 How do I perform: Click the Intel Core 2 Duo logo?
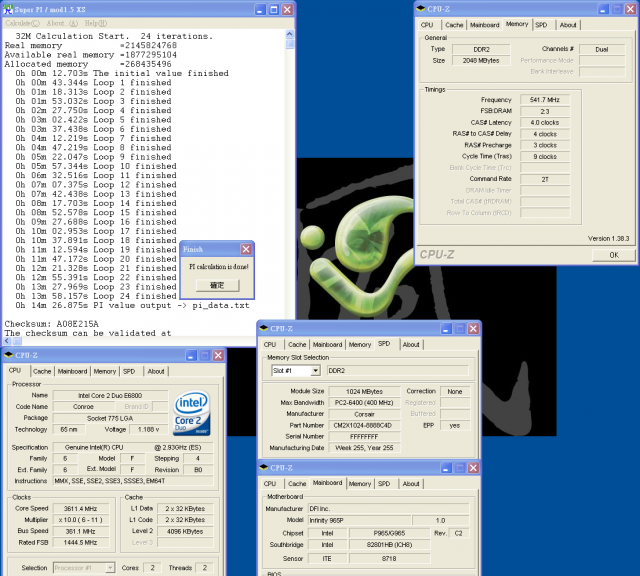coord(192,413)
